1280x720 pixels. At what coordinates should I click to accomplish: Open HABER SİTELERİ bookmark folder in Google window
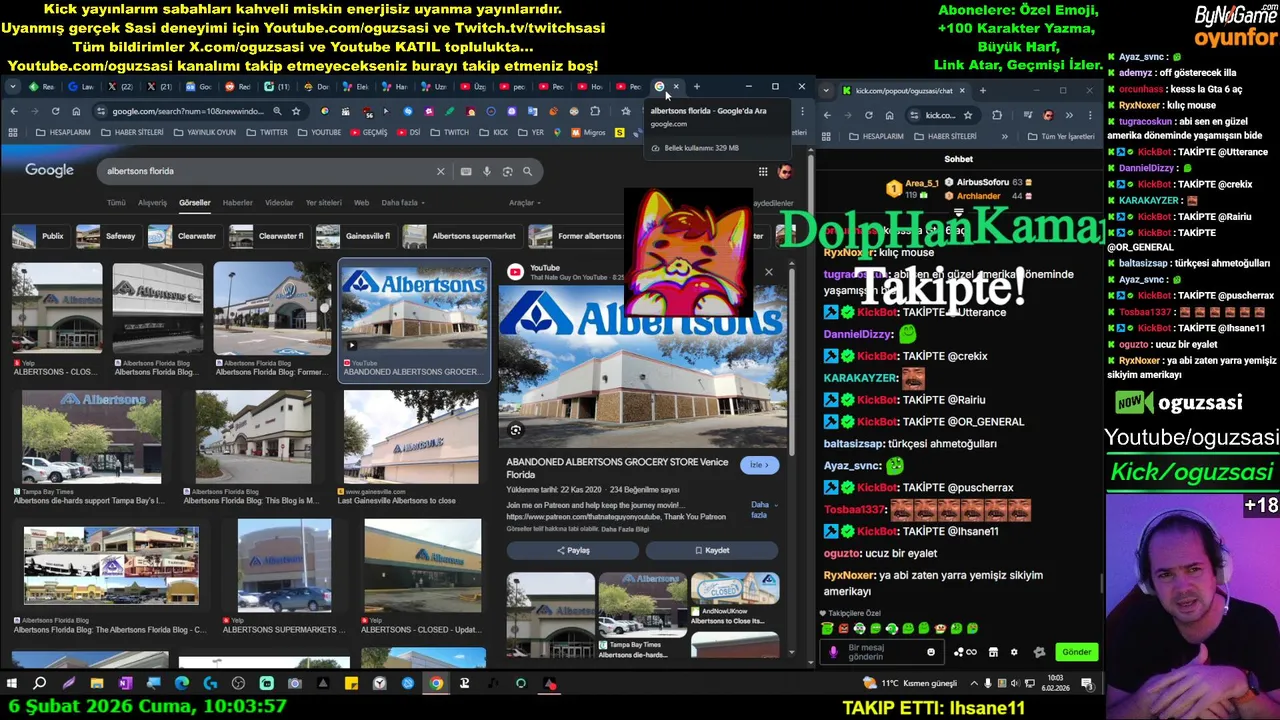(133, 132)
